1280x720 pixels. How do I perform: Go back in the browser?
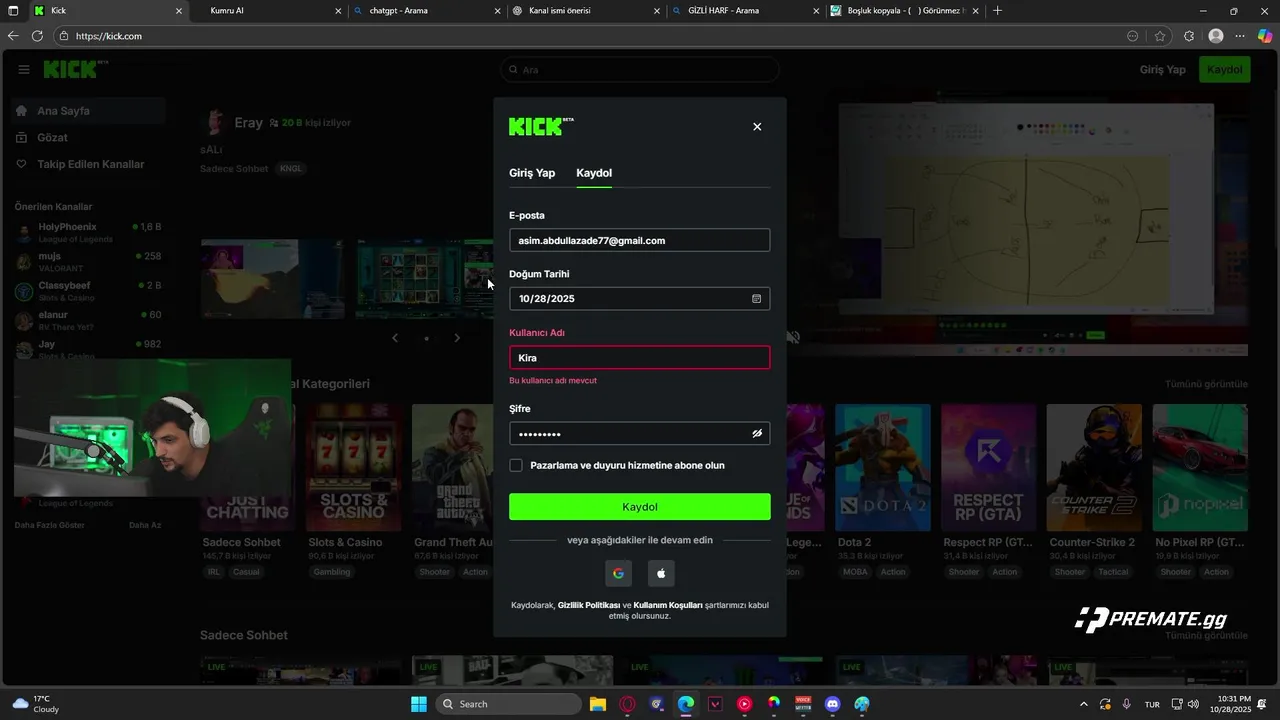(13, 36)
